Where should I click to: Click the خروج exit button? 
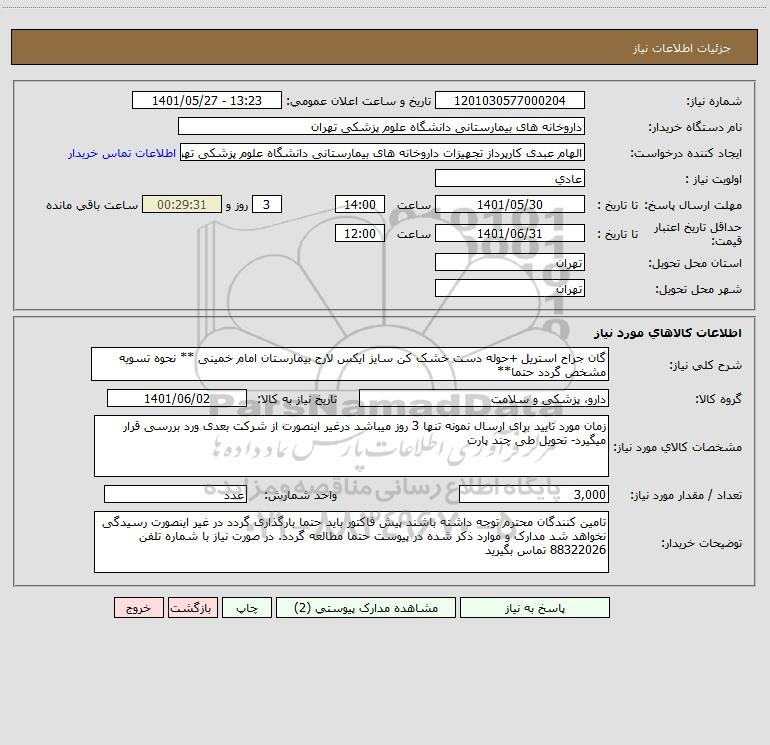tap(138, 608)
